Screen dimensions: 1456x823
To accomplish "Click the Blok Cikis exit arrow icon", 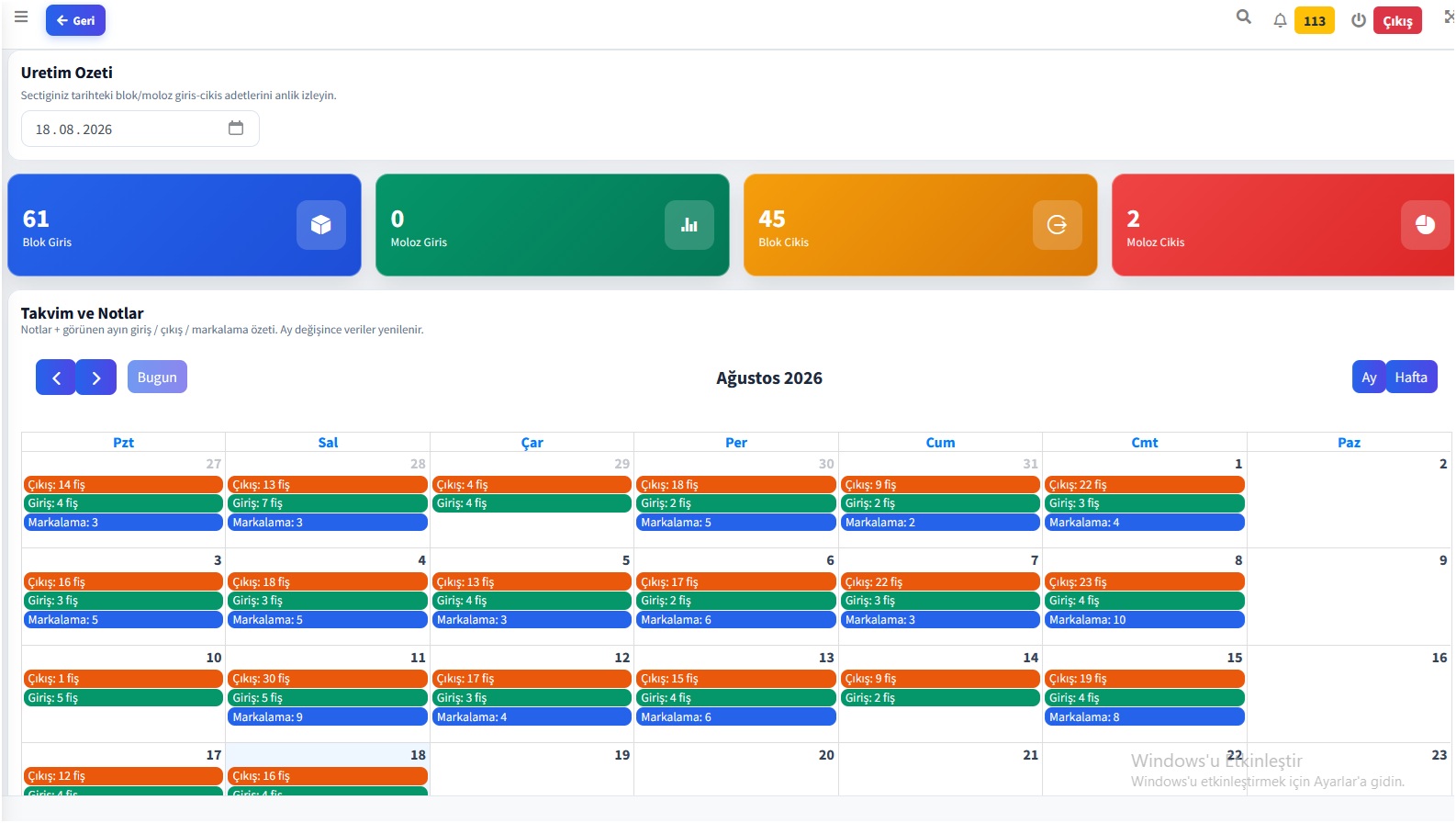I will (x=1058, y=225).
